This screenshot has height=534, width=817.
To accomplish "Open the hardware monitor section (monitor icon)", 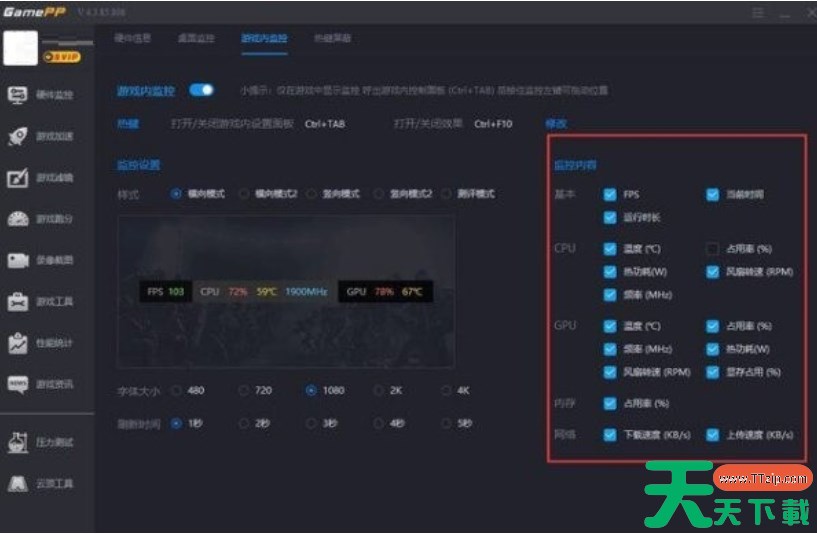I will click(17, 95).
